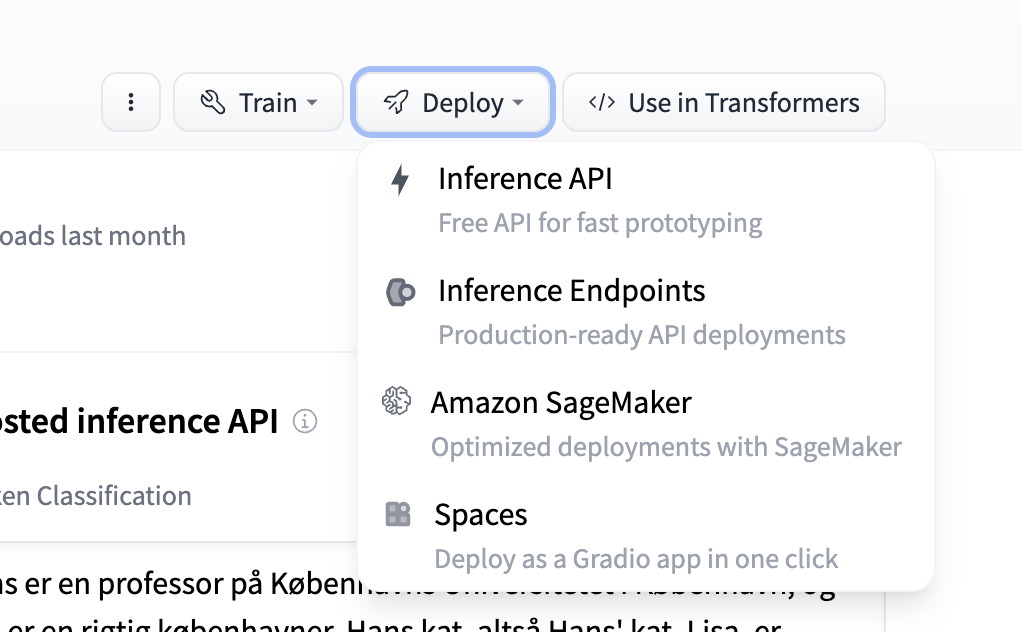Image resolution: width=1022 pixels, height=632 pixels.
Task: Show info for Hosted inference API
Action: 305,422
